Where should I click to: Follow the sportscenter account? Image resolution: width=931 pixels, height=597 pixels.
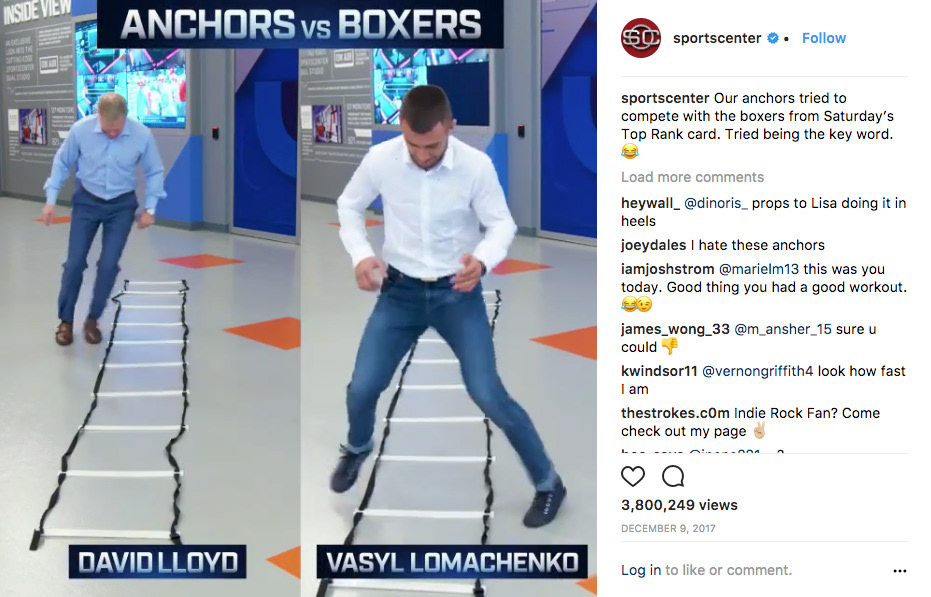(x=824, y=38)
